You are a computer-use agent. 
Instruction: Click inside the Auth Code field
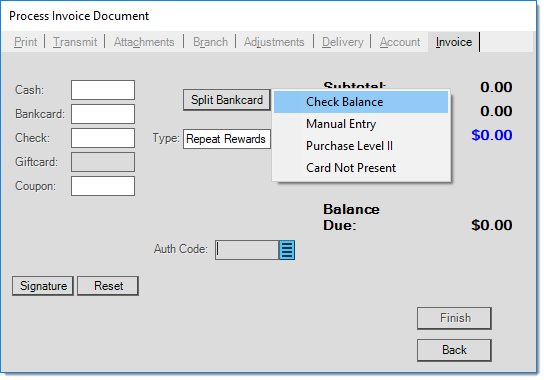[247, 250]
